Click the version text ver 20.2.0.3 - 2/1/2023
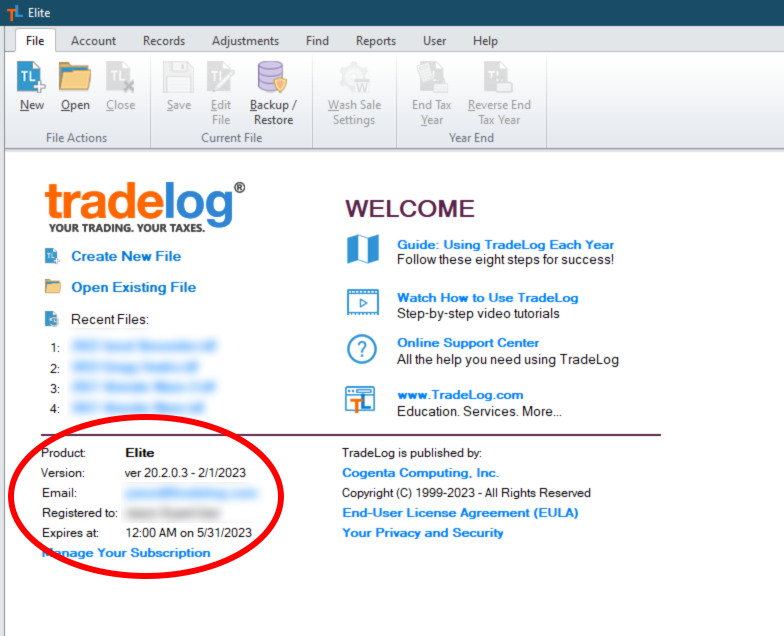 coord(185,472)
